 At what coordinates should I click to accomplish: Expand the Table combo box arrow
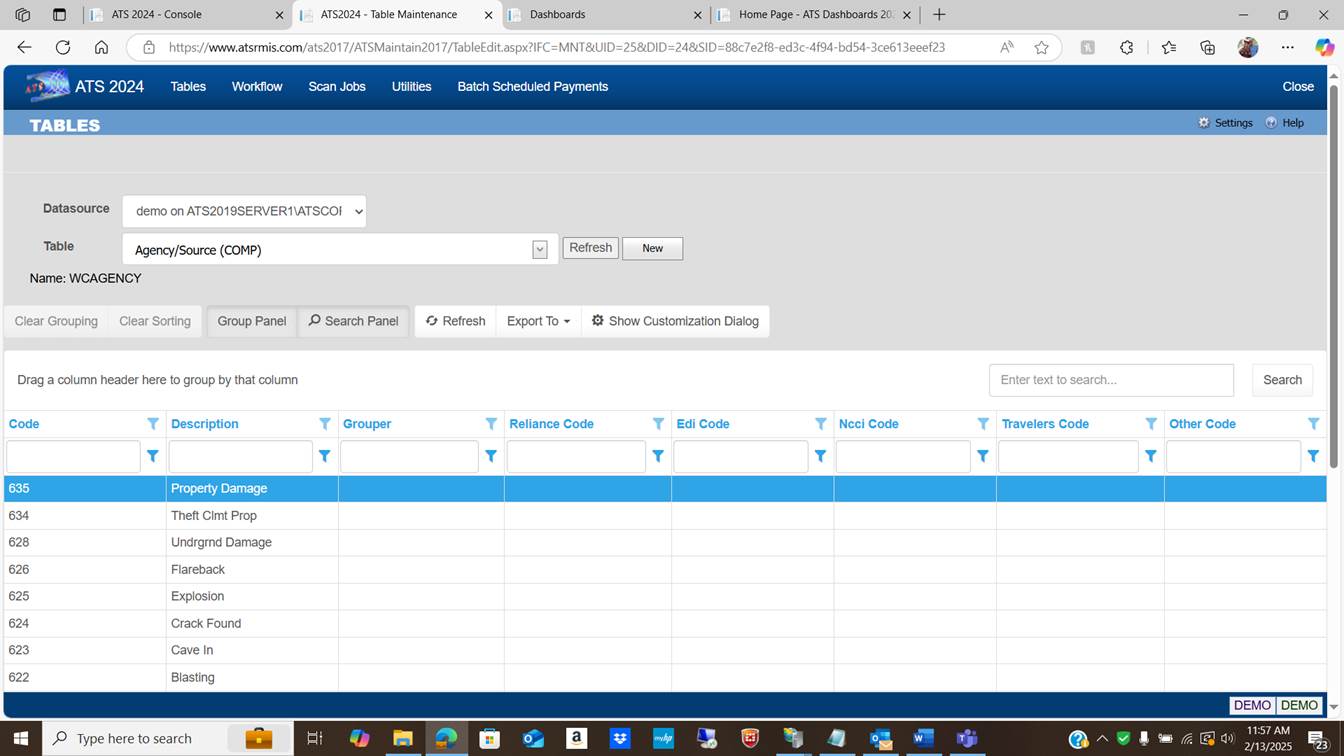click(x=540, y=250)
